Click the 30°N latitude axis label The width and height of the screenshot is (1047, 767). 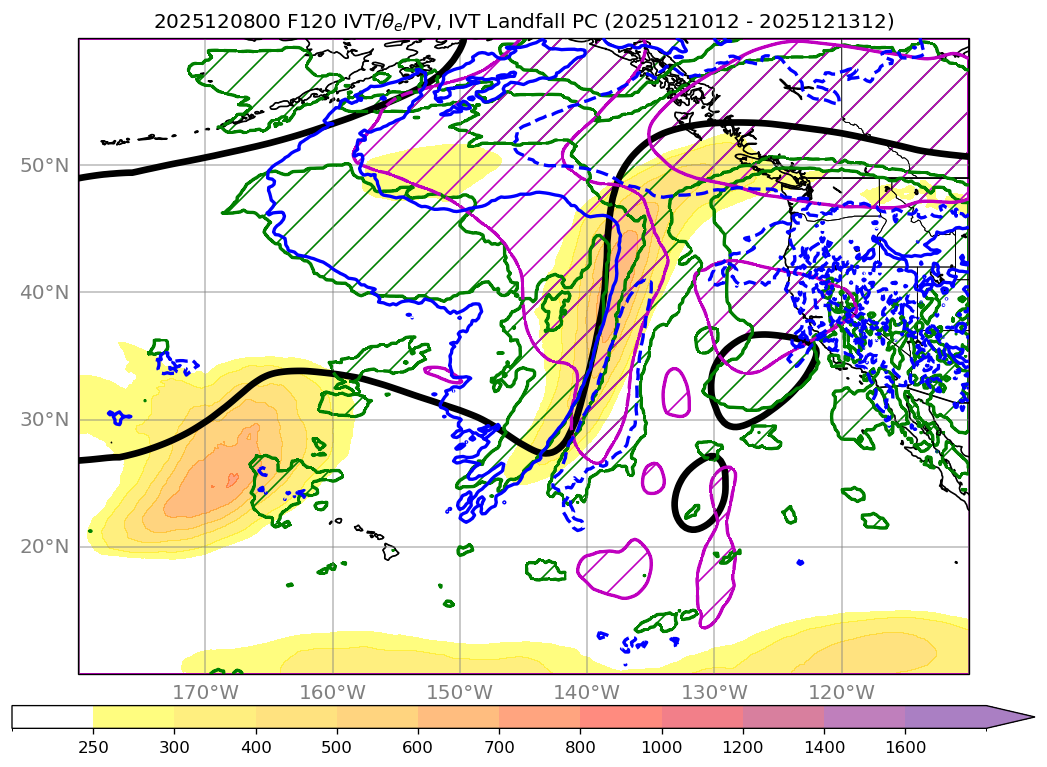point(46,419)
